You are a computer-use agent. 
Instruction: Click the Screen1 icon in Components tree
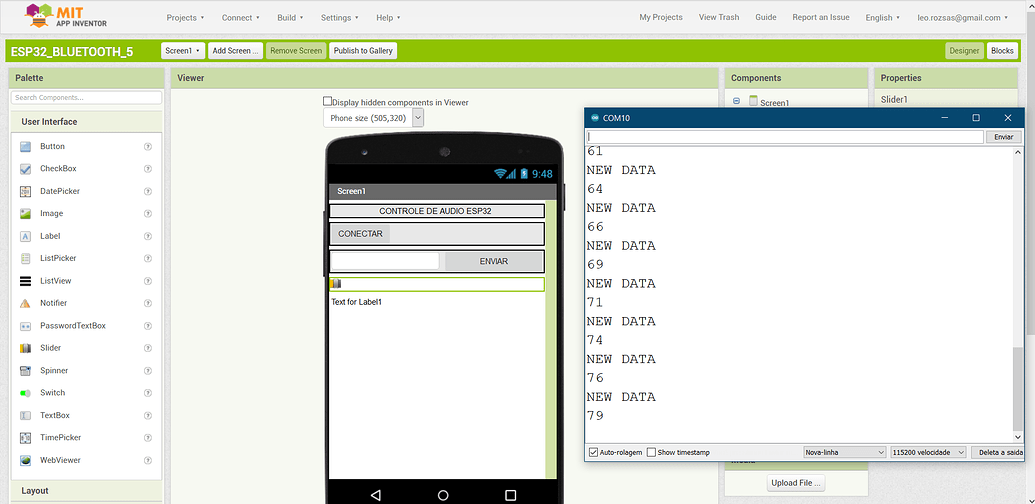[753, 102]
